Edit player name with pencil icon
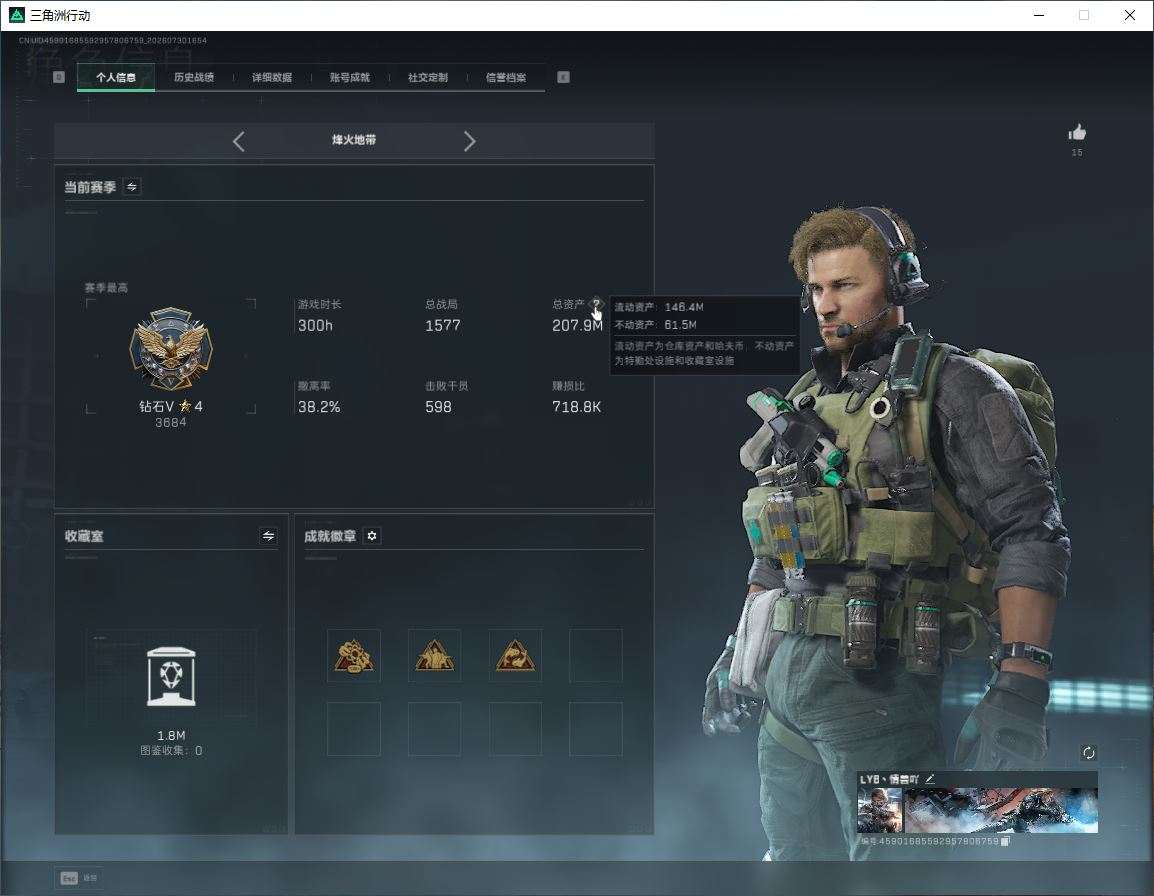1154x896 pixels. 930,778
